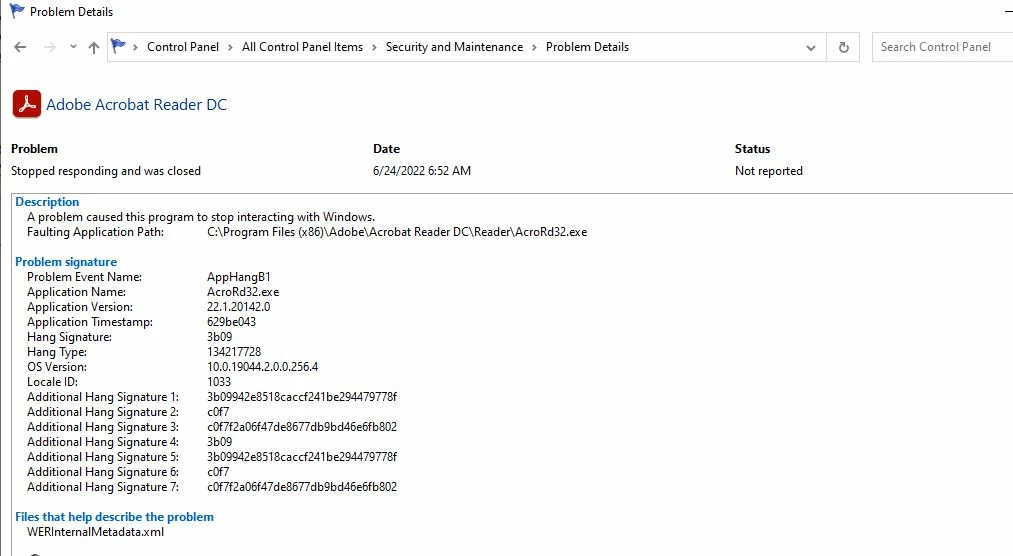Image resolution: width=1013 pixels, height=556 pixels.
Task: Select the AppHangB1 event name value
Action: click(x=238, y=277)
